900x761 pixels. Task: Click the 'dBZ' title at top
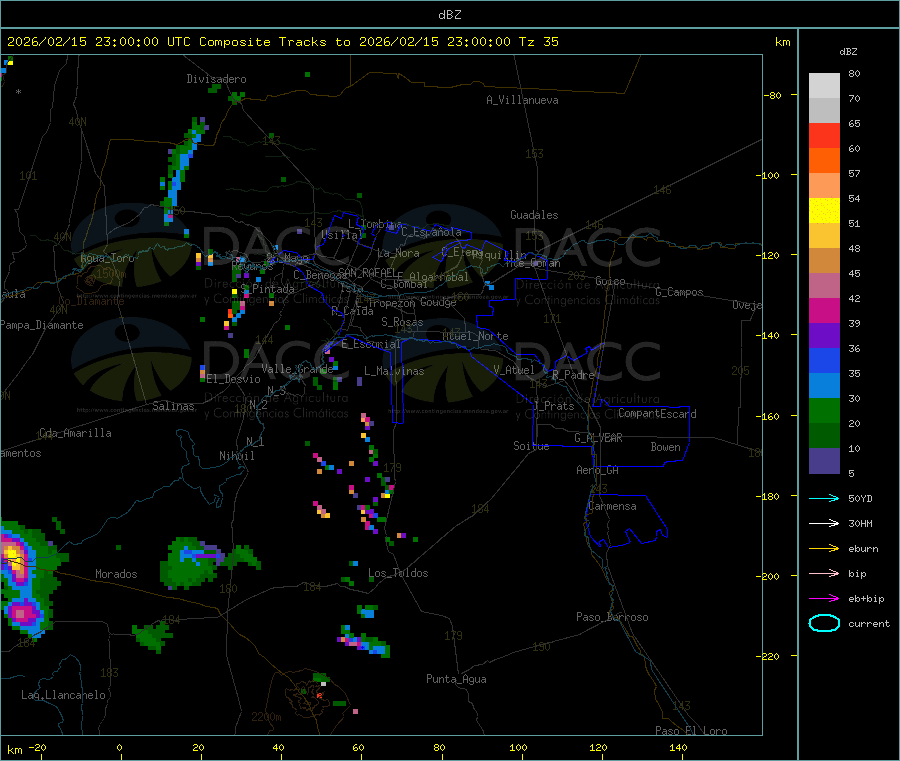[449, 15]
